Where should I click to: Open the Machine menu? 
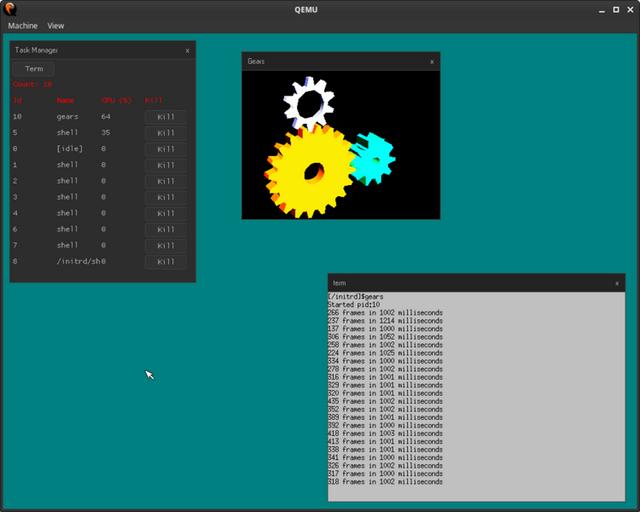pyautogui.click(x=22, y=25)
